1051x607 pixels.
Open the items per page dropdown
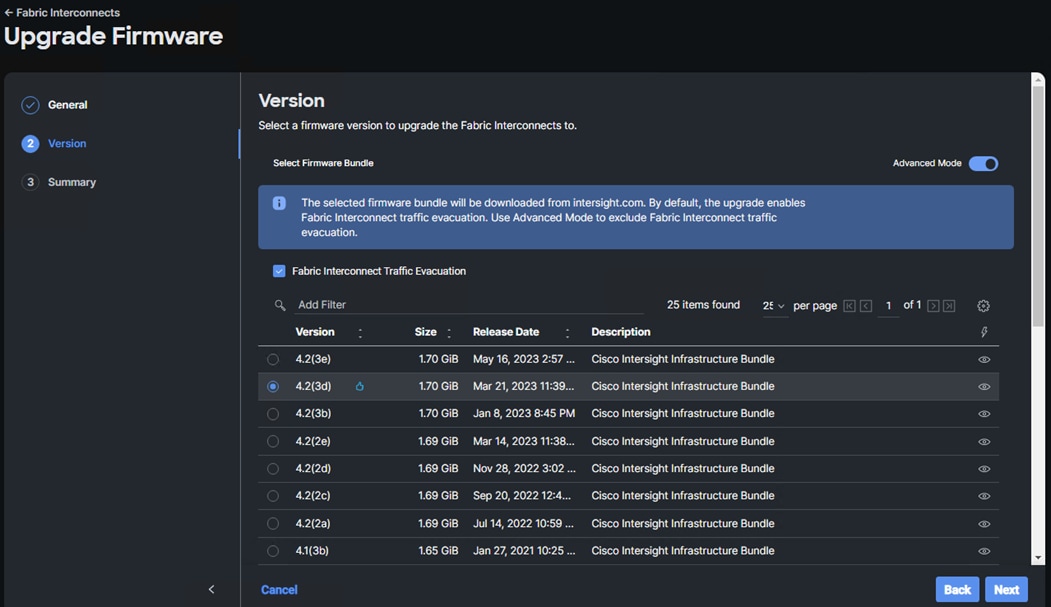tap(774, 306)
